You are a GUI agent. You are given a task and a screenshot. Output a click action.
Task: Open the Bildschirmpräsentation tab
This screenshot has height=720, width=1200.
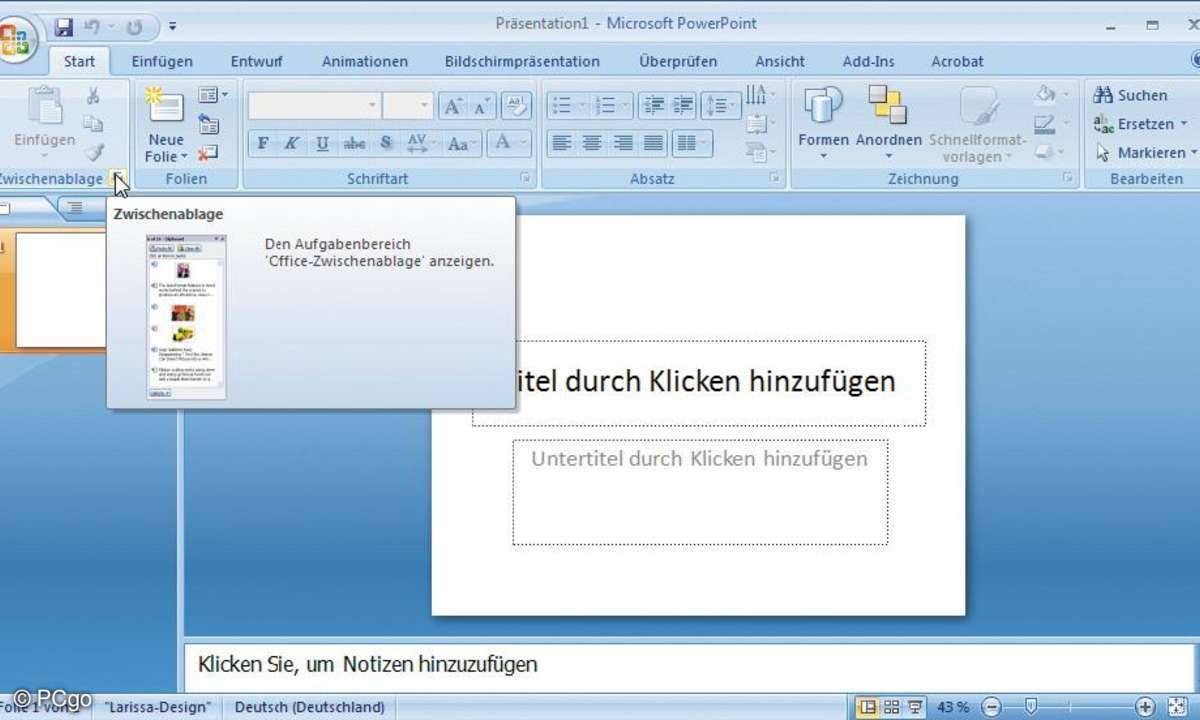[x=522, y=62]
